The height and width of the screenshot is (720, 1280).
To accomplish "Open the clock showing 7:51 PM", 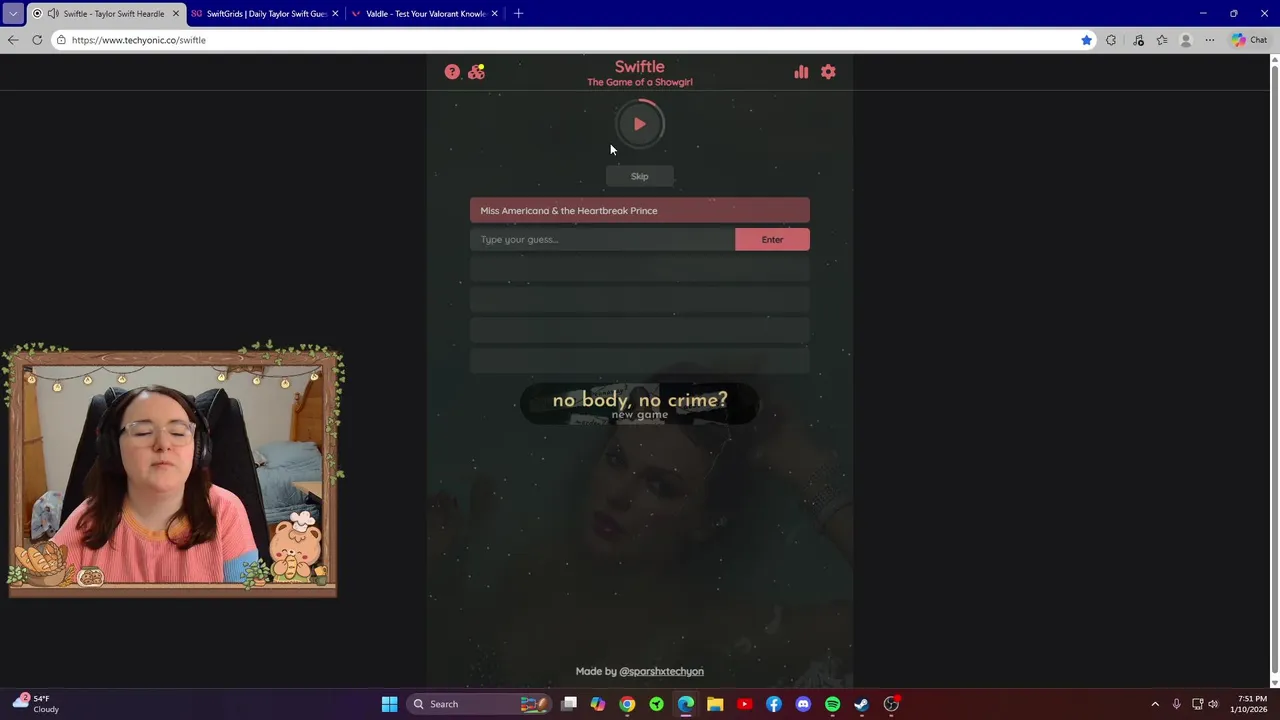I will [x=1252, y=704].
